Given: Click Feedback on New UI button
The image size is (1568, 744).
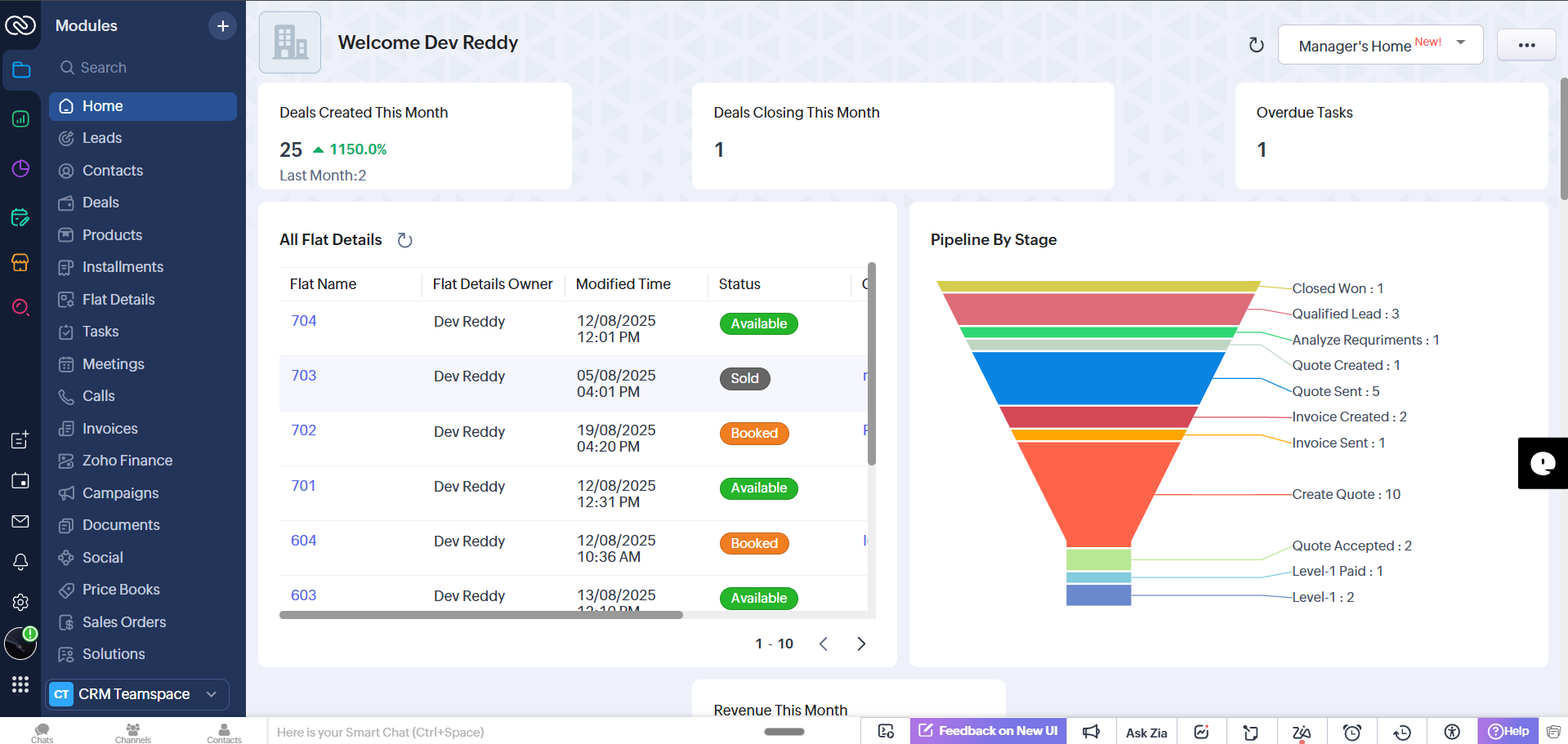Looking at the screenshot, I should pyautogui.click(x=988, y=731).
